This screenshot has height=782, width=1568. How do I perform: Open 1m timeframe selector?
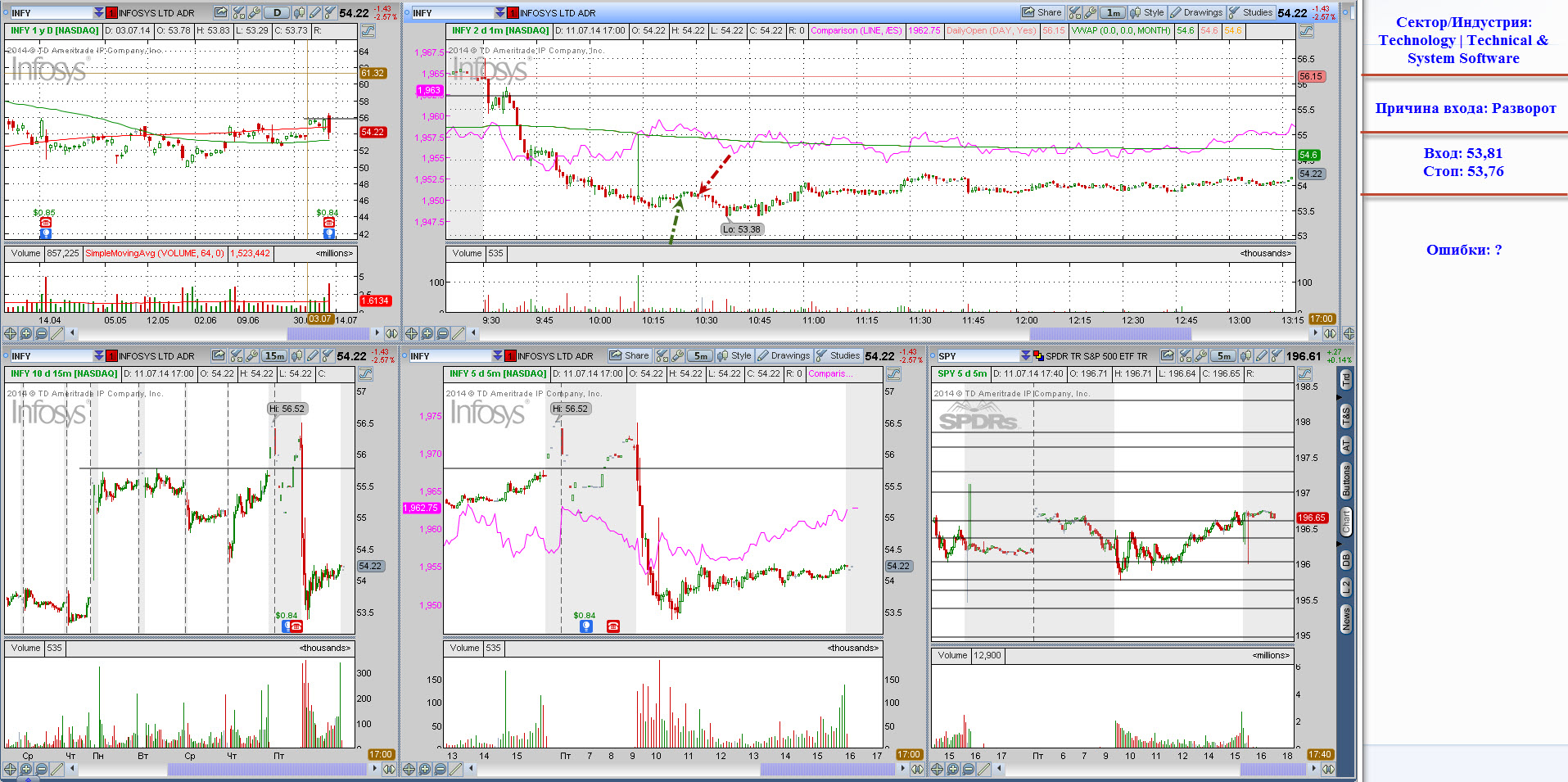(1113, 12)
